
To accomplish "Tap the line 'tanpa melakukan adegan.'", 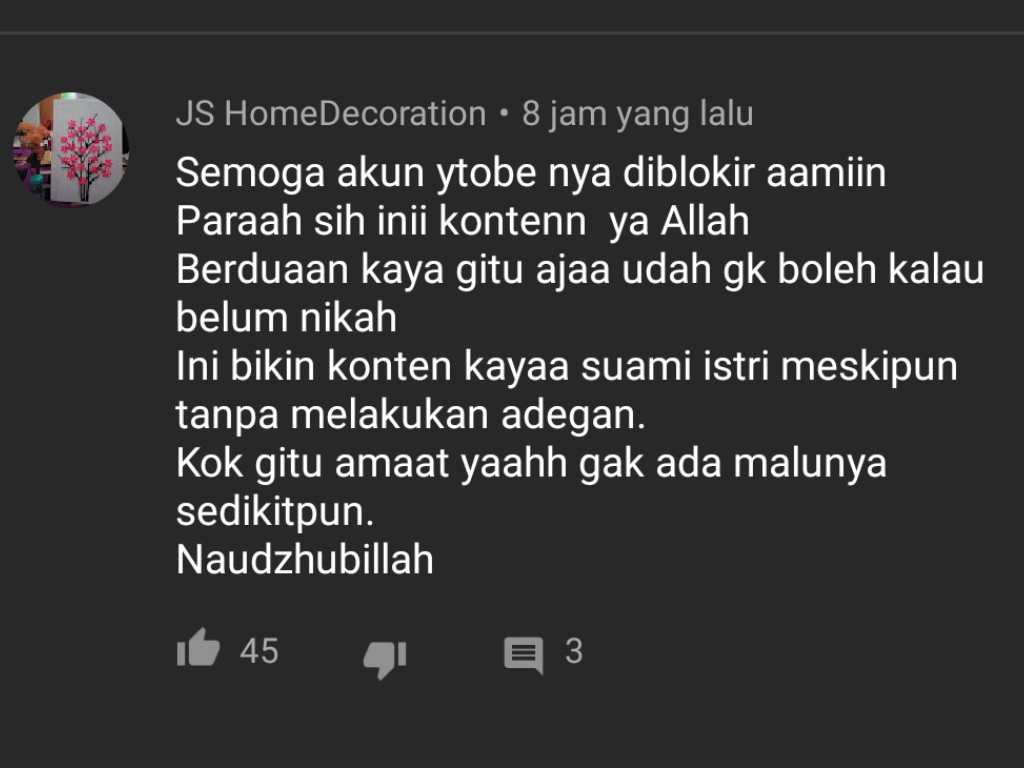I will coord(411,415).
